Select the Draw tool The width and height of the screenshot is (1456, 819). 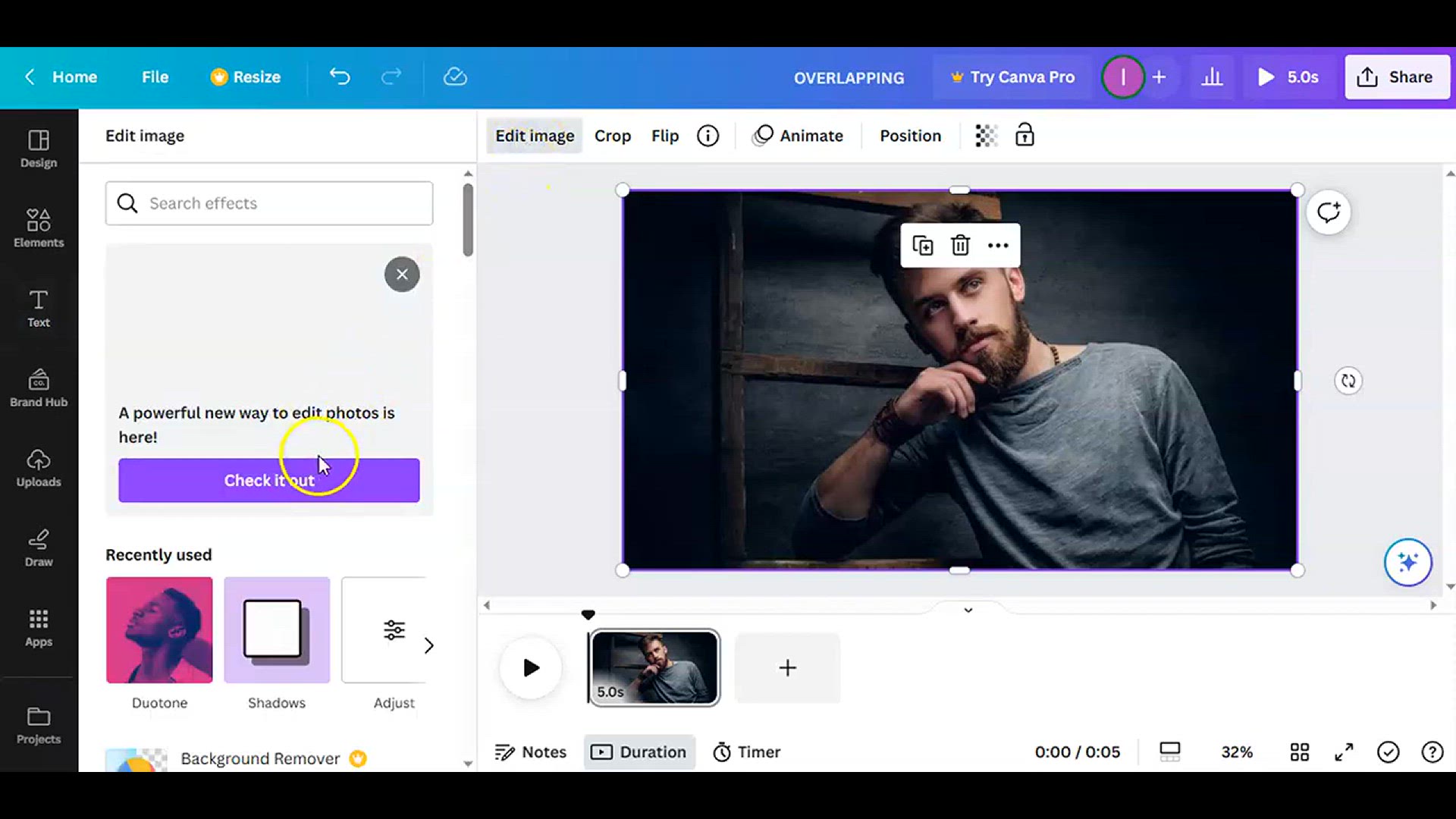(39, 548)
